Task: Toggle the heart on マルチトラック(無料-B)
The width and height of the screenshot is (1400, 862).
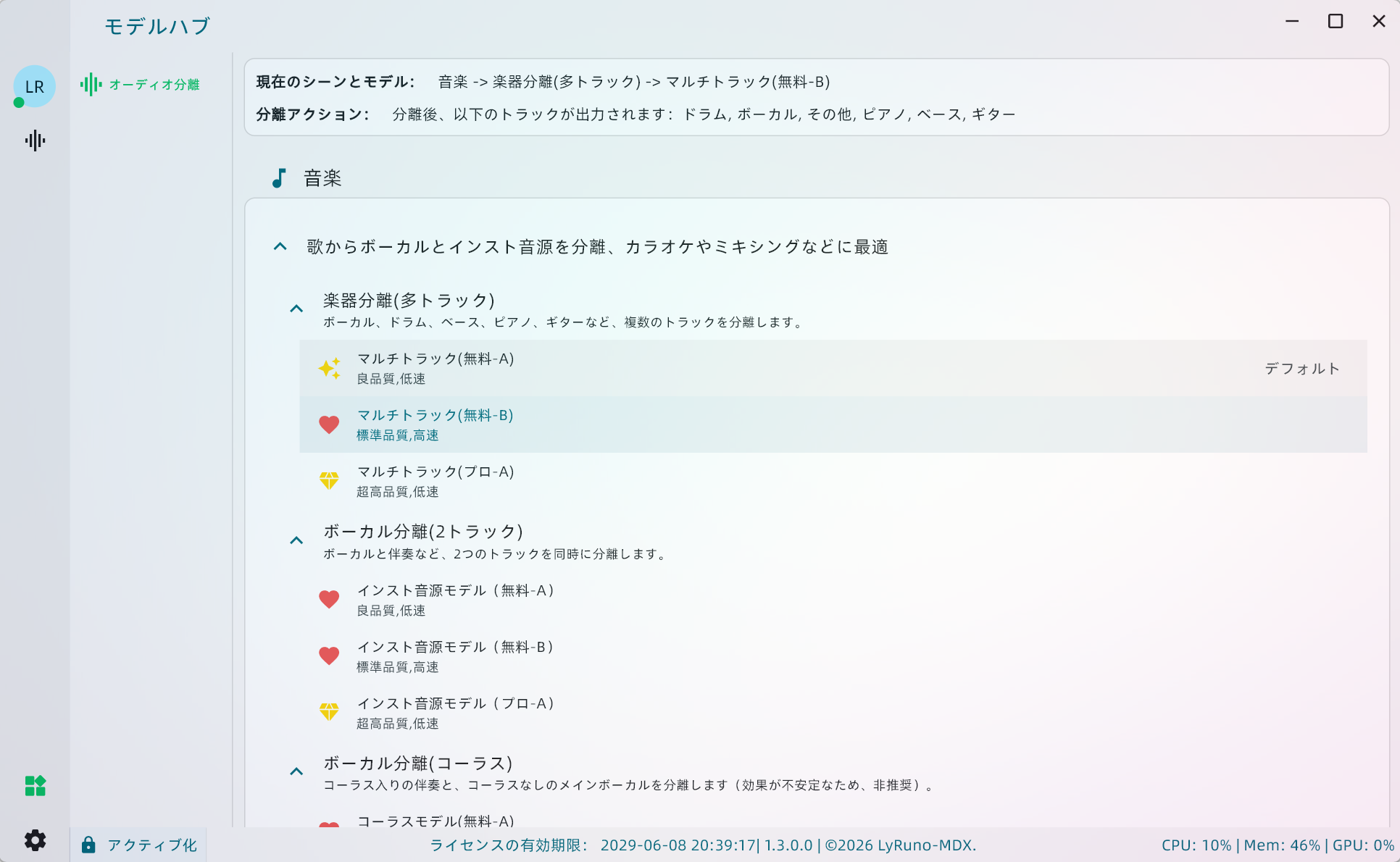Action: pos(329,424)
